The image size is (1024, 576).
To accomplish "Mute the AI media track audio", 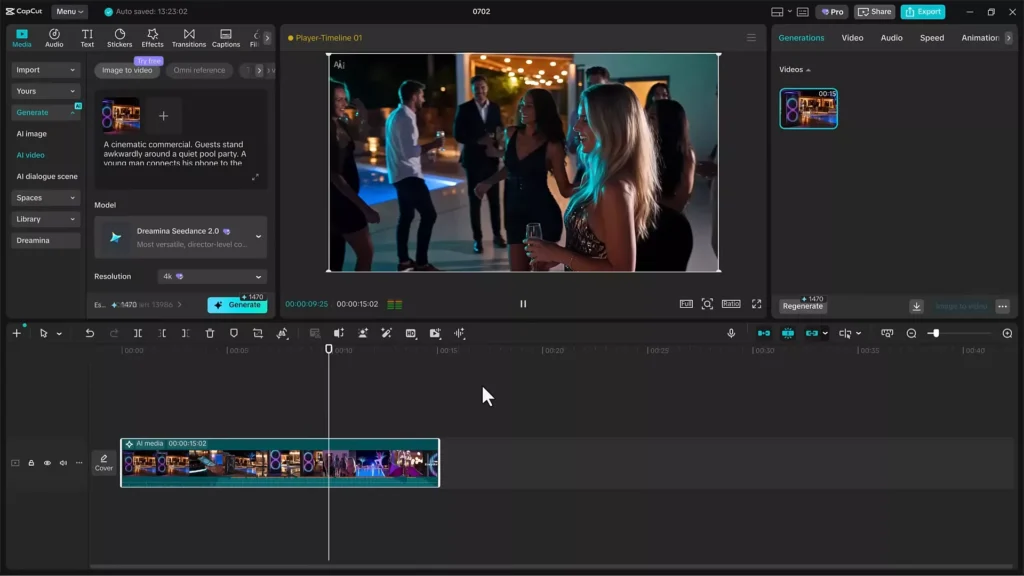I will point(63,463).
